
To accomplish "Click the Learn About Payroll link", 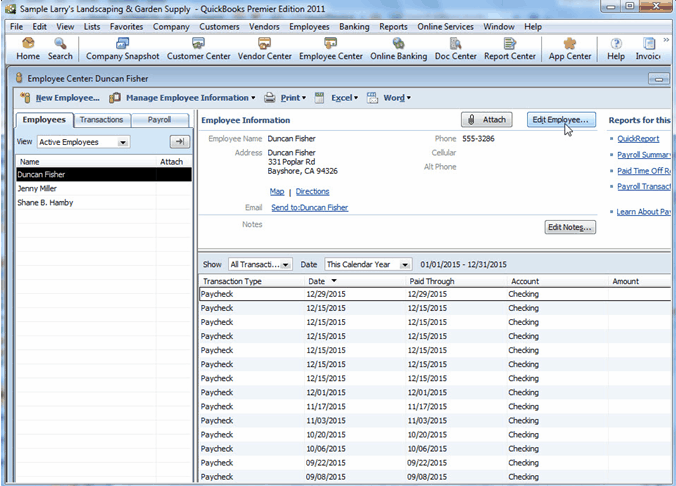I will (x=643, y=212).
